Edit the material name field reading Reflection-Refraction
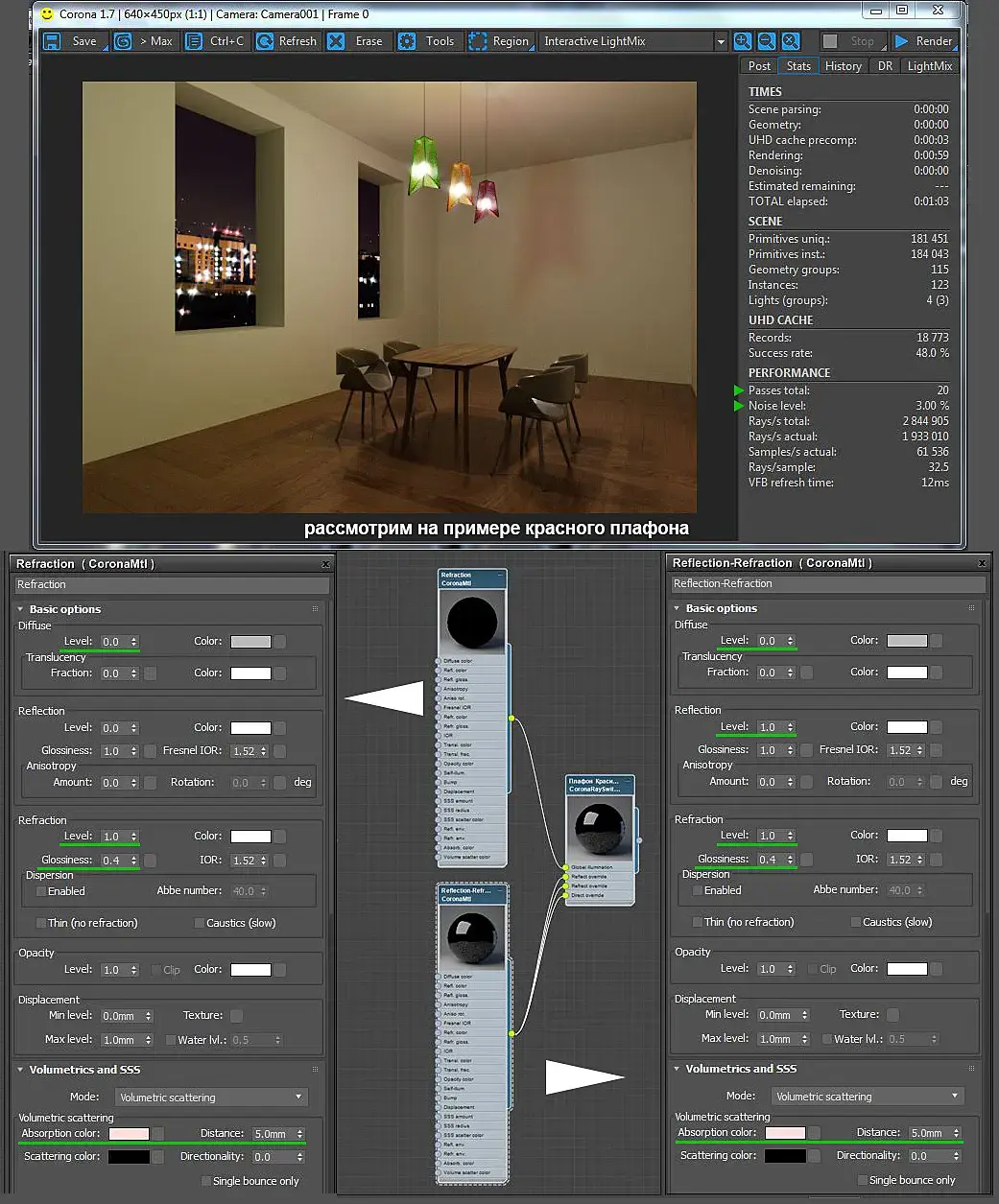 coord(828,583)
